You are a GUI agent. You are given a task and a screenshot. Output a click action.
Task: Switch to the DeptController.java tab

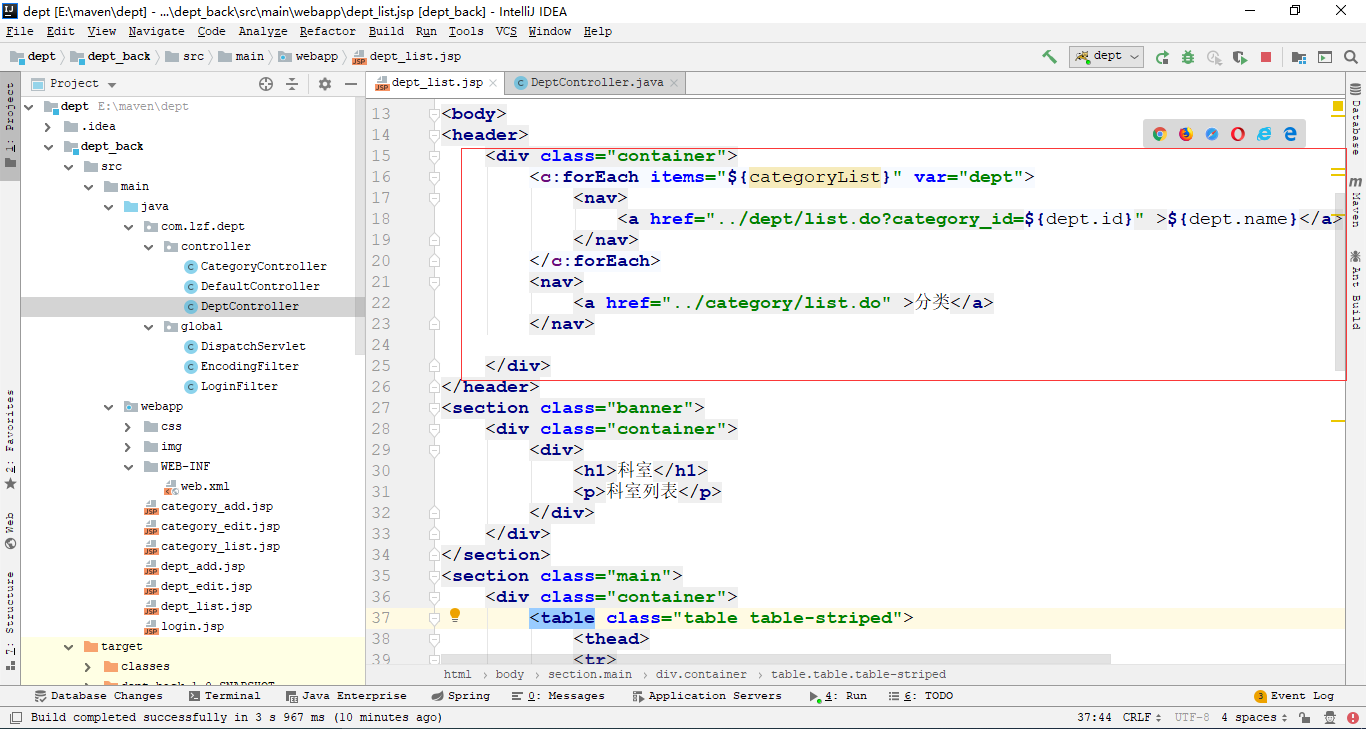pos(596,82)
